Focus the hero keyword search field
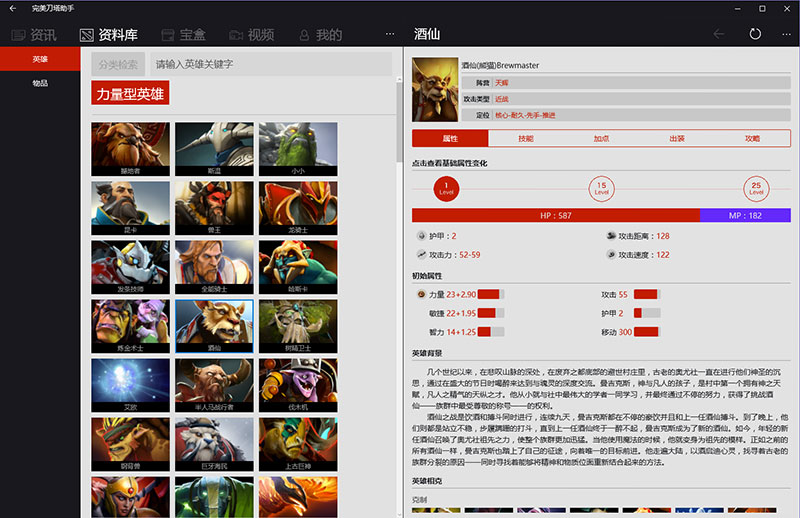Image resolution: width=800 pixels, height=518 pixels. [271, 64]
